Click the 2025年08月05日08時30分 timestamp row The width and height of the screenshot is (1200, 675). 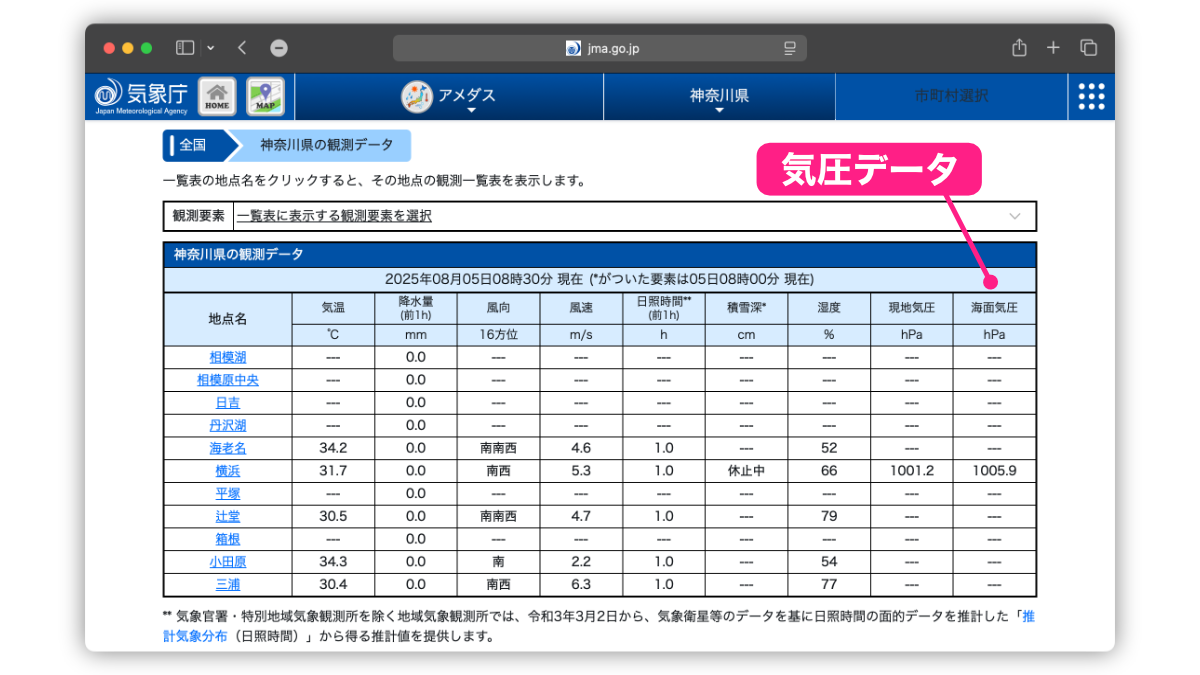(600, 279)
